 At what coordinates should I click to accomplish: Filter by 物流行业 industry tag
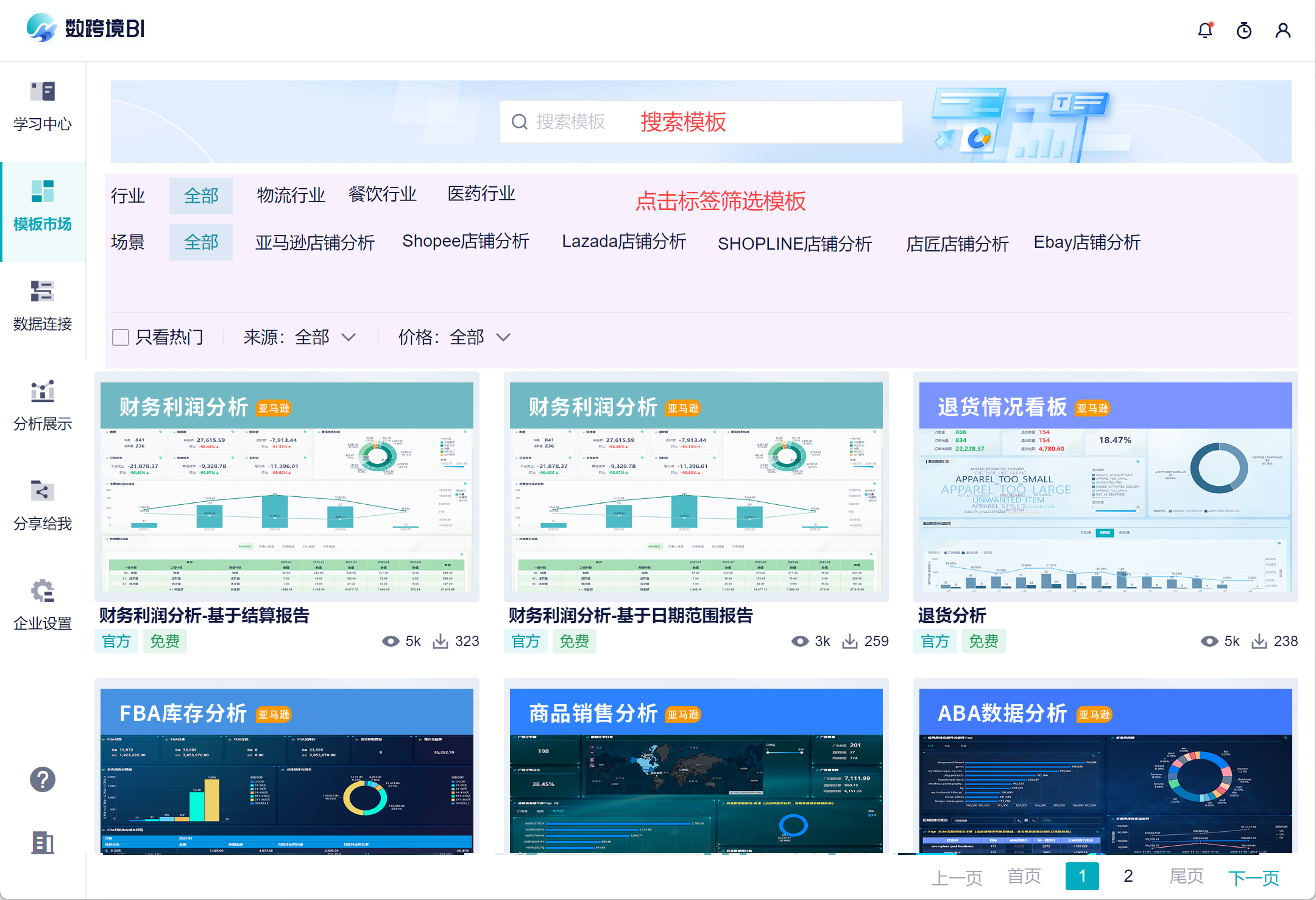[291, 195]
